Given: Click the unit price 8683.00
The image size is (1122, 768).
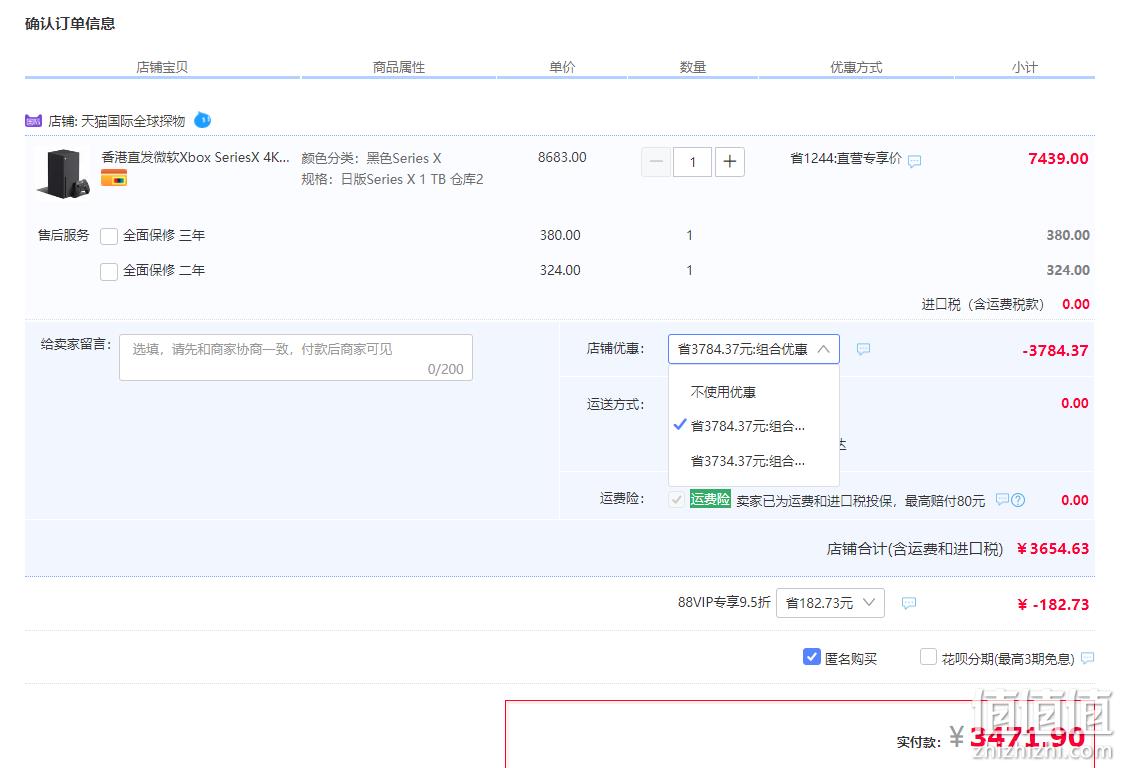Looking at the screenshot, I should click(x=562, y=157).
